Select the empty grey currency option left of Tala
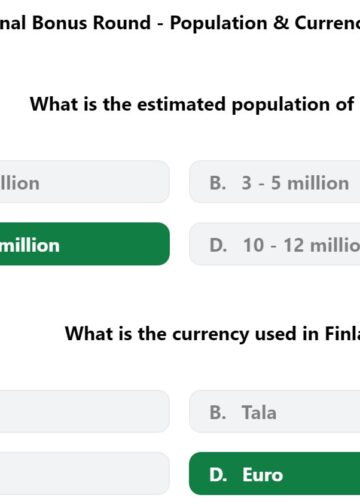This screenshot has width=360, height=504. coord(85,412)
